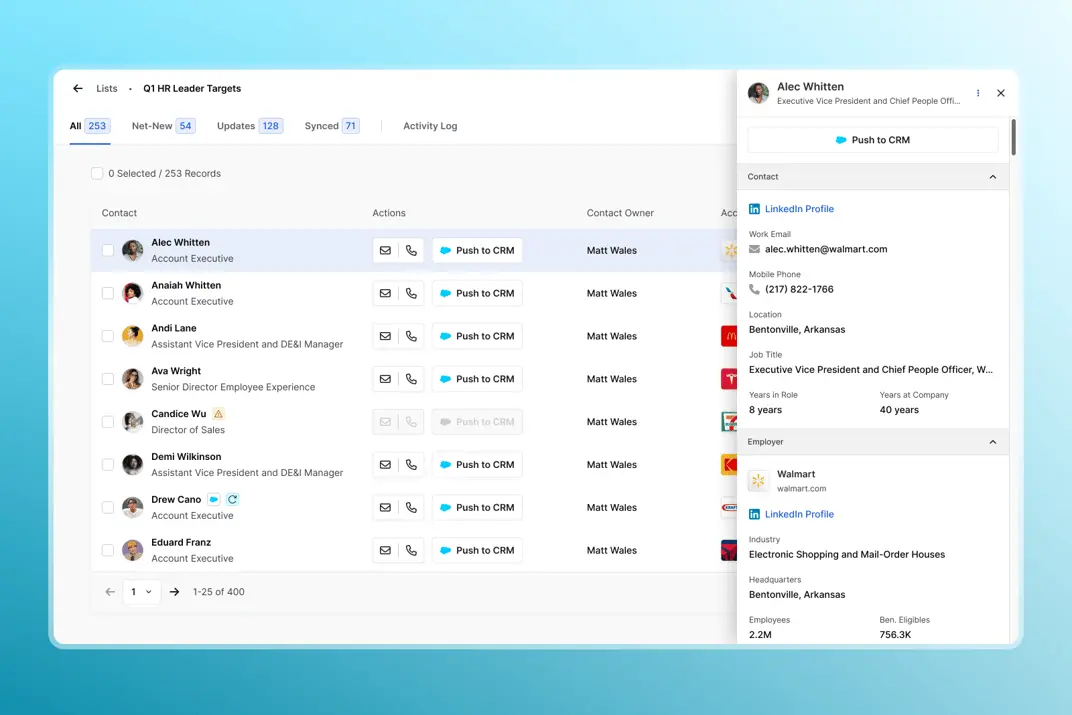Call Anaiah Whitten via phone icon
Screen dimensions: 1072x715
[x=411, y=293]
